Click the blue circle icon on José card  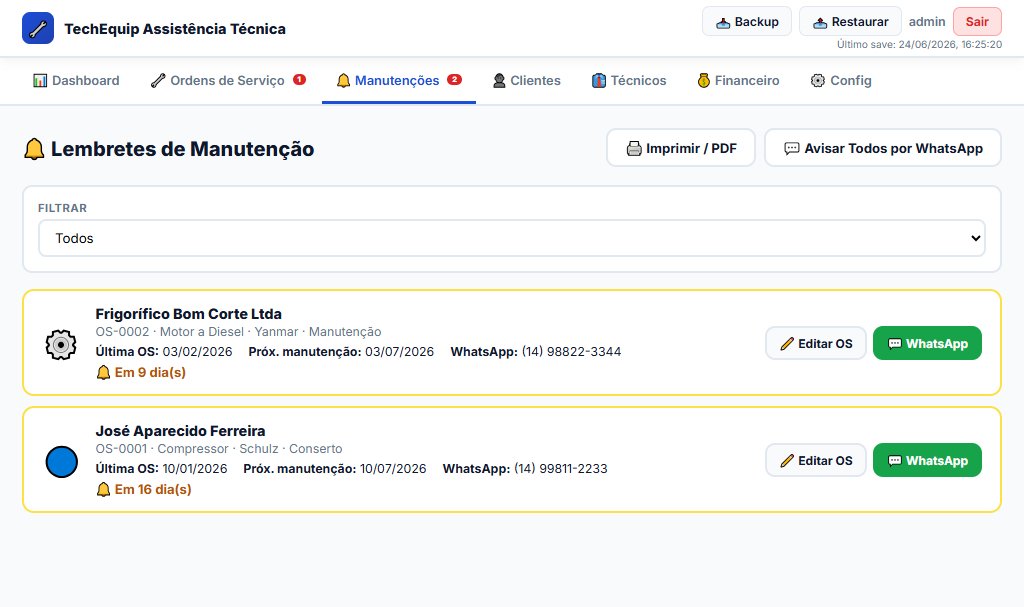point(61,461)
